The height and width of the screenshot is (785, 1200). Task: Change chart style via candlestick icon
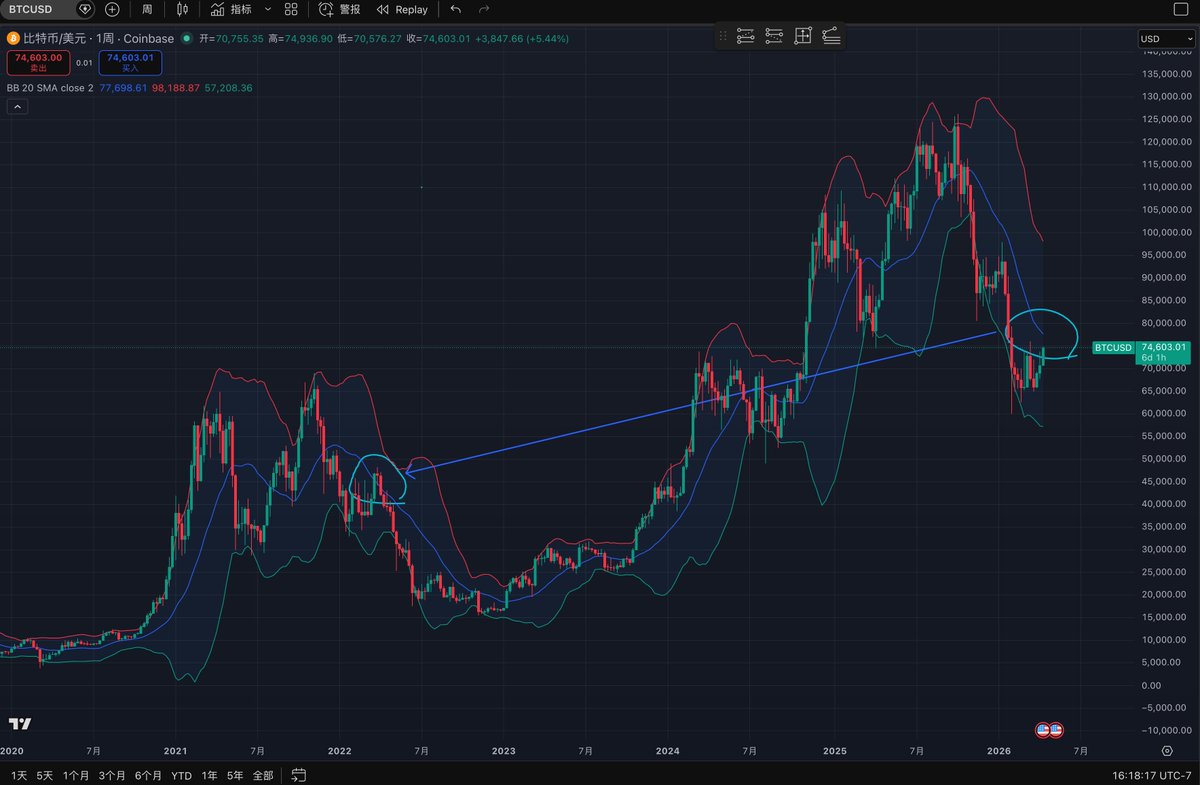click(181, 9)
